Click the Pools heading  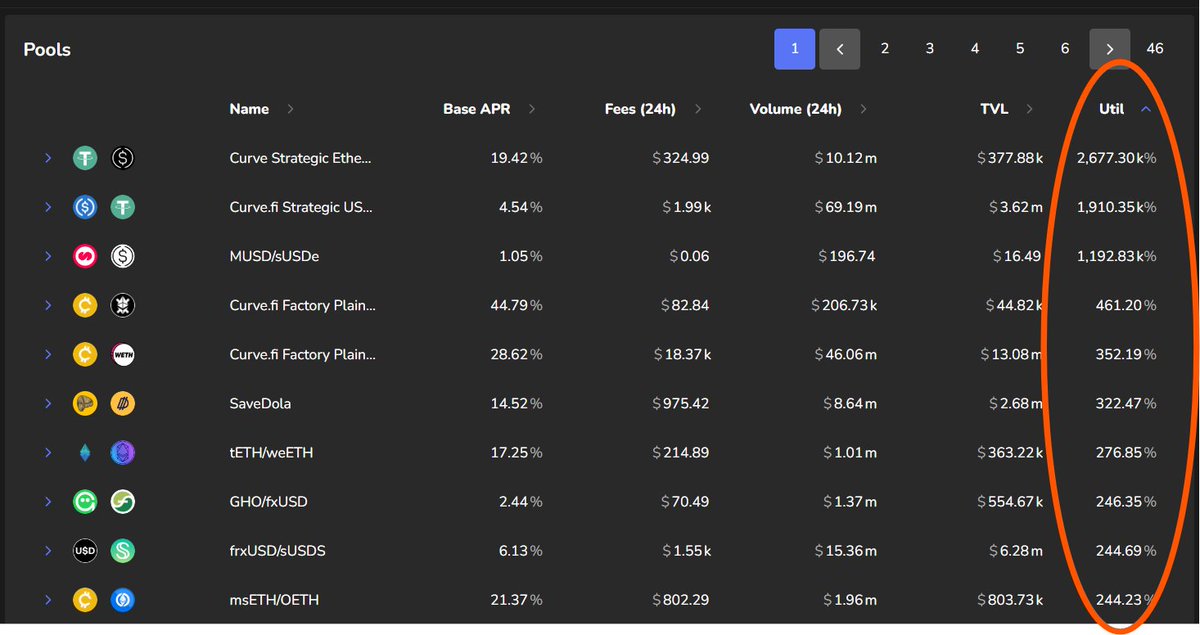tap(47, 49)
